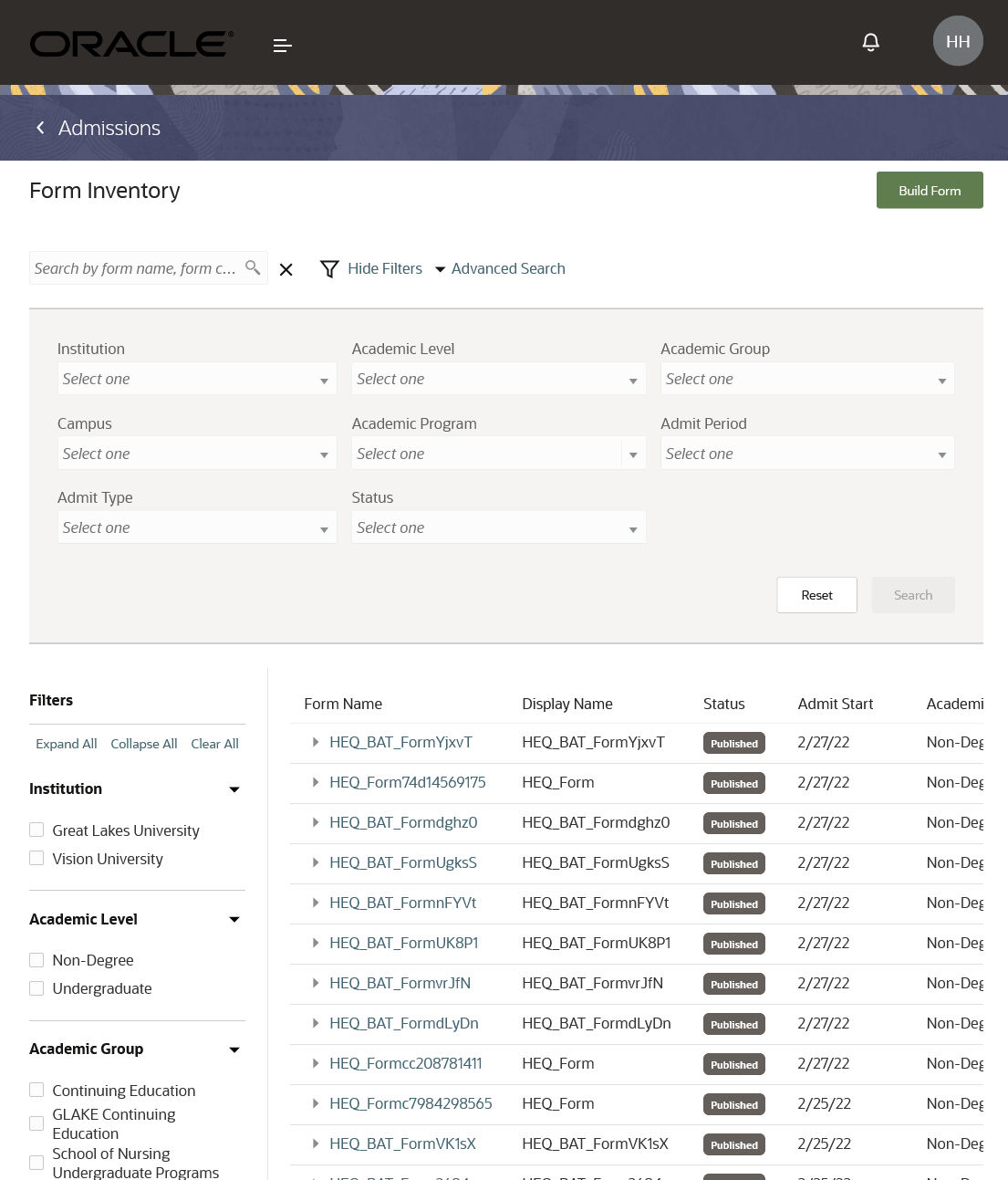Image resolution: width=1008 pixels, height=1180 pixels.
Task: Focus the form name search field
Action: tap(135, 268)
